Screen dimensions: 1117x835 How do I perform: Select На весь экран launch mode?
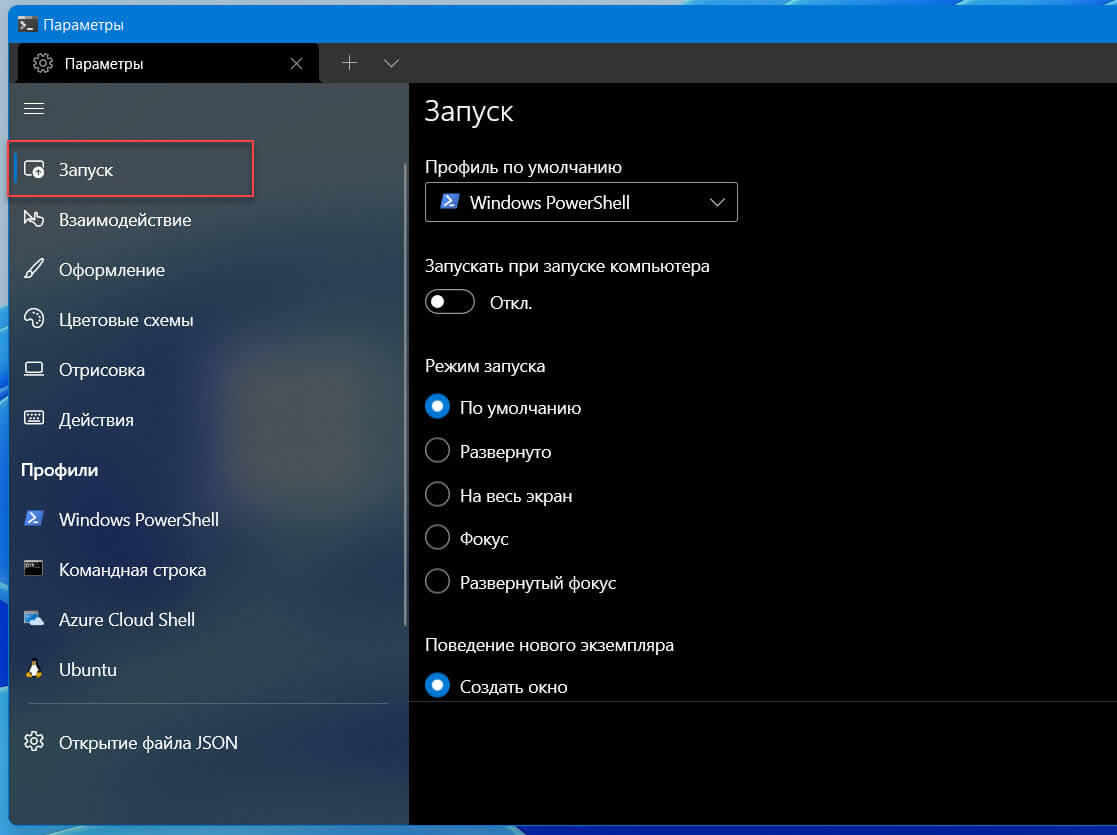437,494
